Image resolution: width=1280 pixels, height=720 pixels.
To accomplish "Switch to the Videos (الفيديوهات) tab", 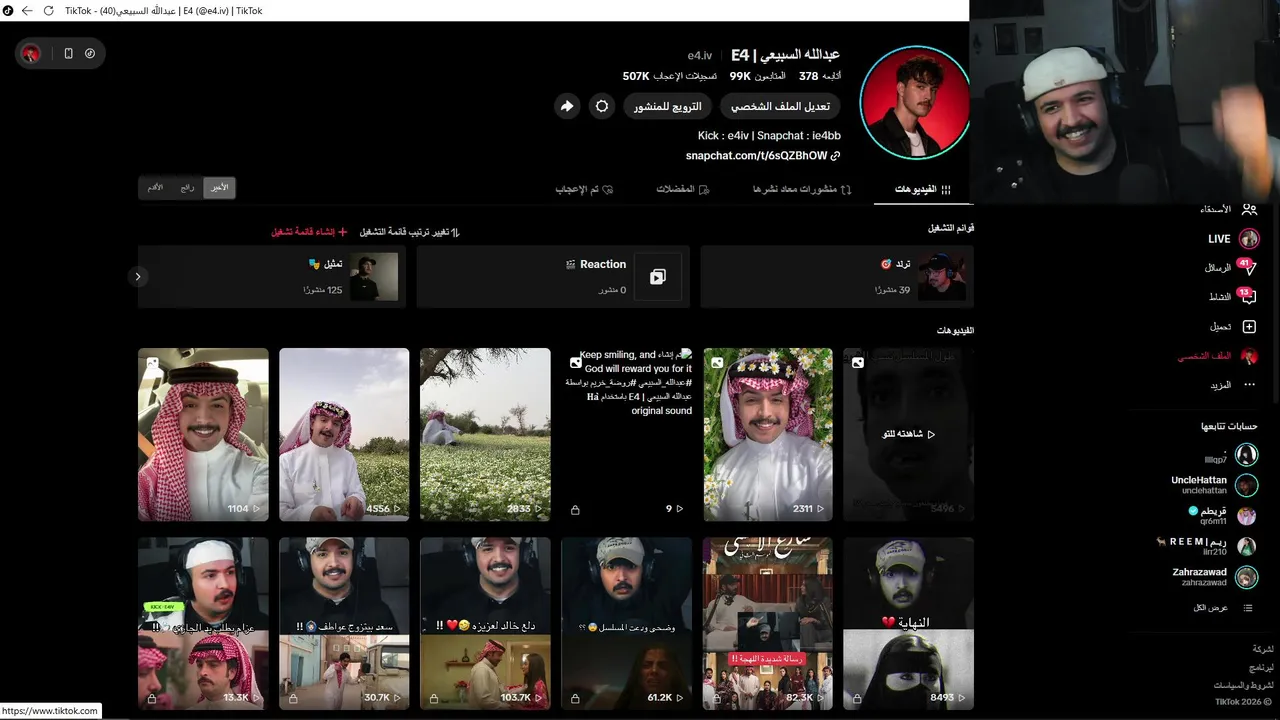I will tap(922, 189).
